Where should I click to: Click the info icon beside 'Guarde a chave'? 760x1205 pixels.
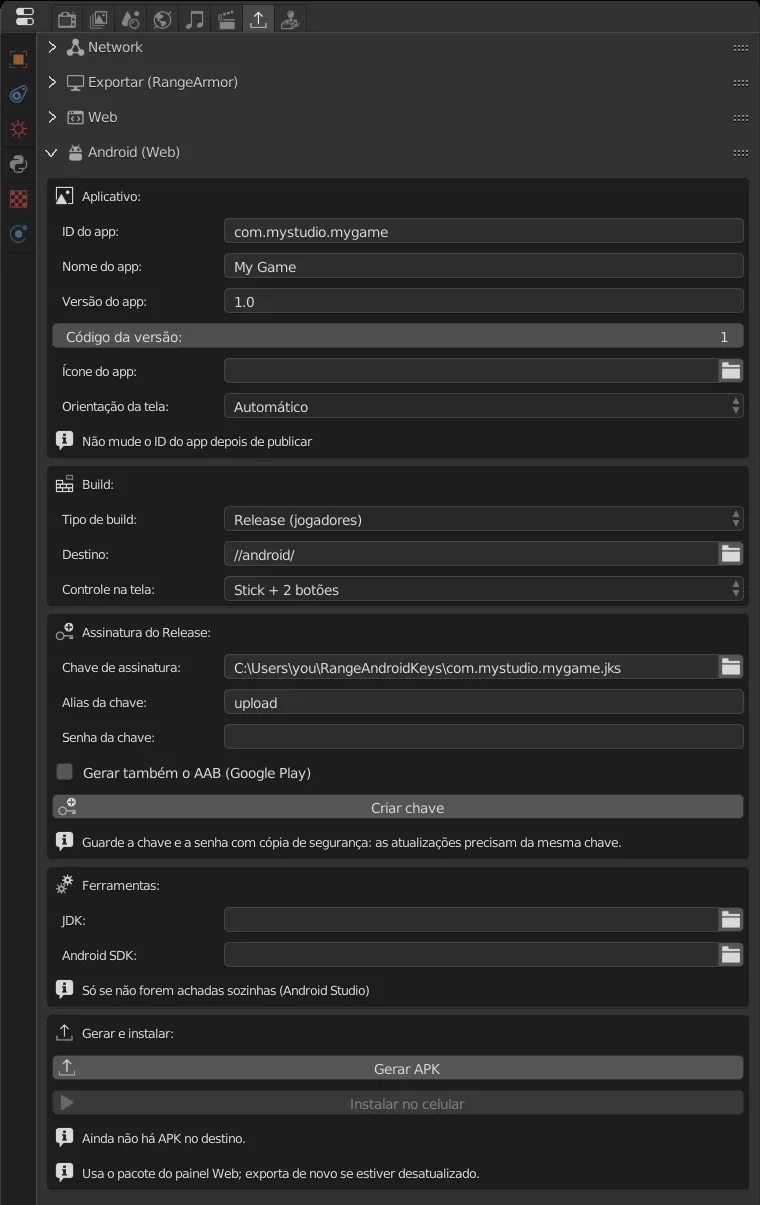(64, 842)
